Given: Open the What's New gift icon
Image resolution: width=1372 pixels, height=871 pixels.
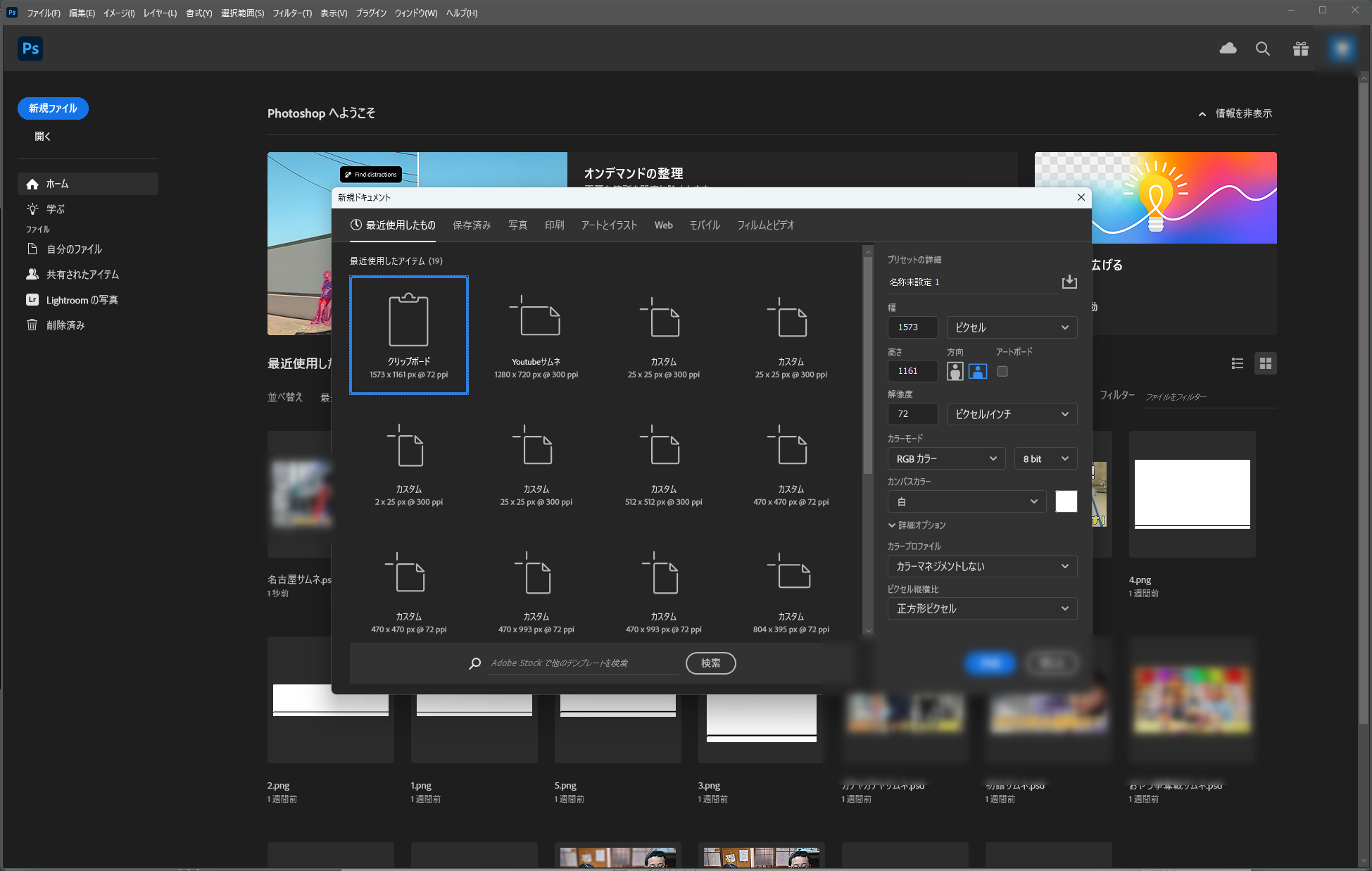Looking at the screenshot, I should (x=1301, y=49).
